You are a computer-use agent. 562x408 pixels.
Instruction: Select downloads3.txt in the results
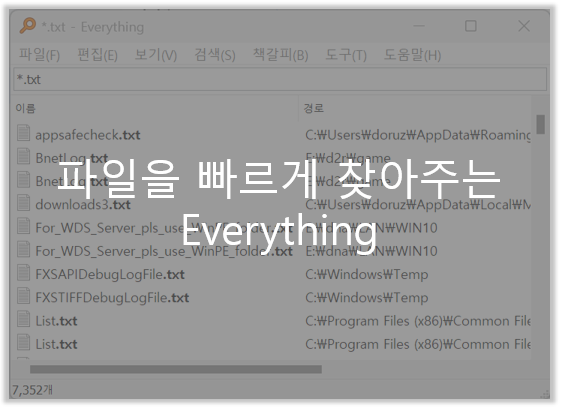[83, 205]
